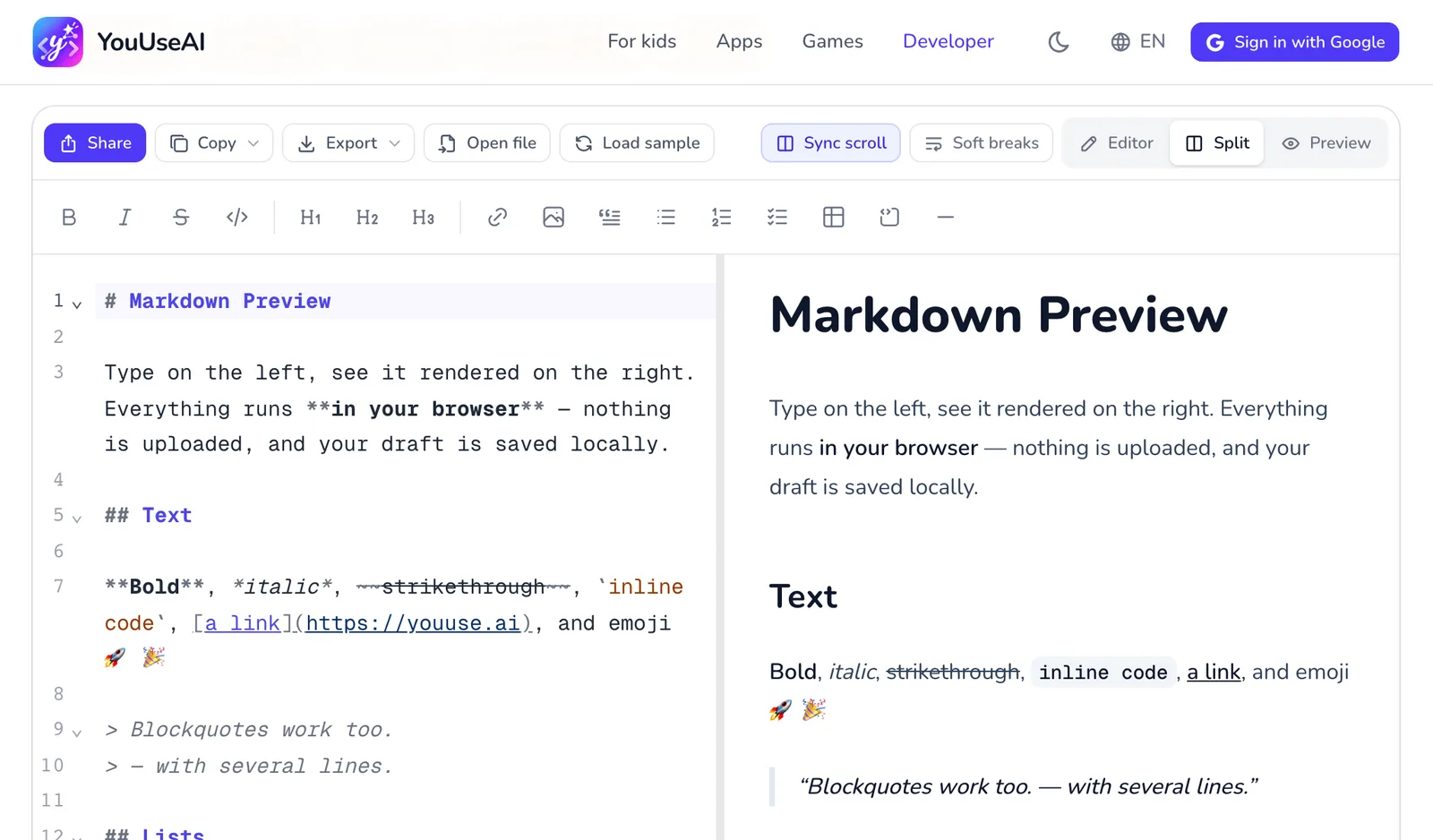Image resolution: width=1433 pixels, height=840 pixels.
Task: Insert a bulleted list
Action: [665, 217]
